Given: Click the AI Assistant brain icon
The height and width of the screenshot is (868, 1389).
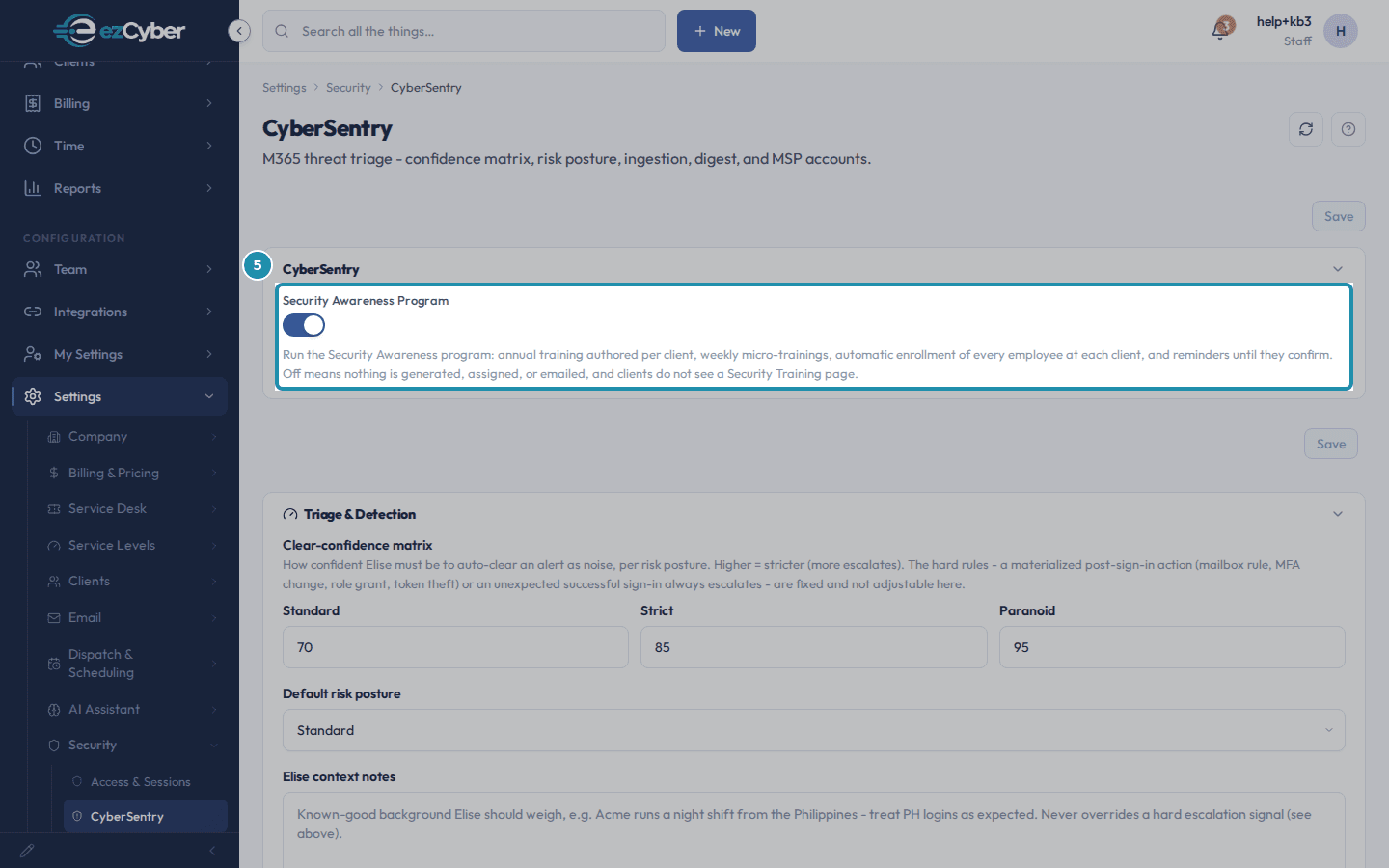Looking at the screenshot, I should coord(54,710).
